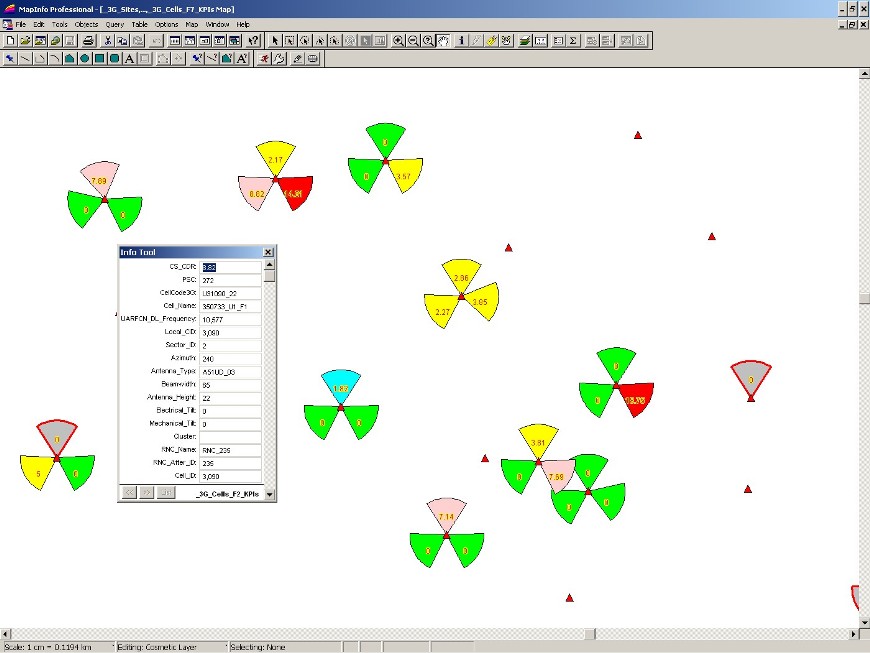Activate the Info tool button

point(461,41)
